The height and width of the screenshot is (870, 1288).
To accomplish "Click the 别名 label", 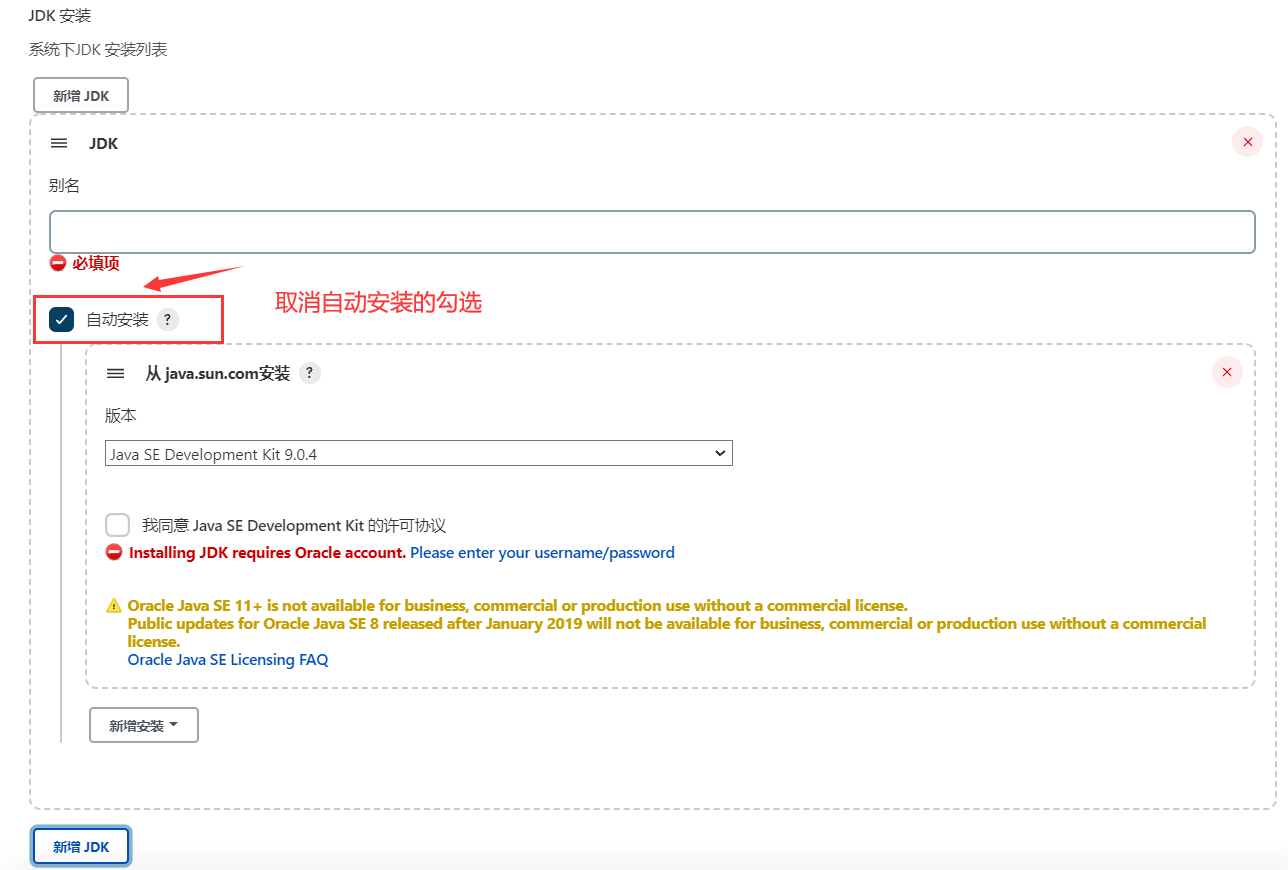I will pyautogui.click(x=64, y=186).
